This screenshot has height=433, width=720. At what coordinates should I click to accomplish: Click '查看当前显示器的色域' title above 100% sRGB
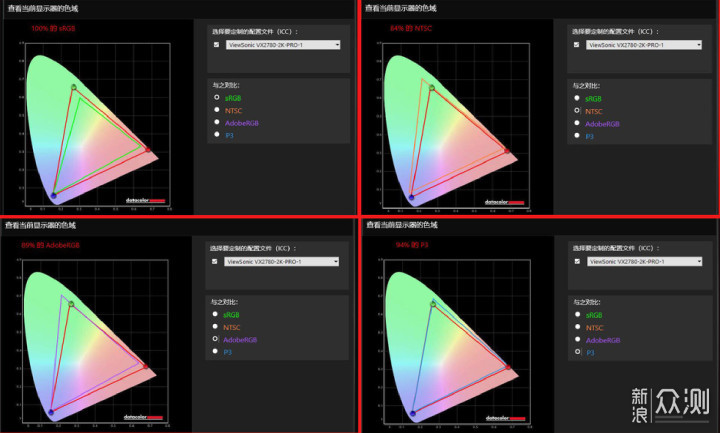43,9
